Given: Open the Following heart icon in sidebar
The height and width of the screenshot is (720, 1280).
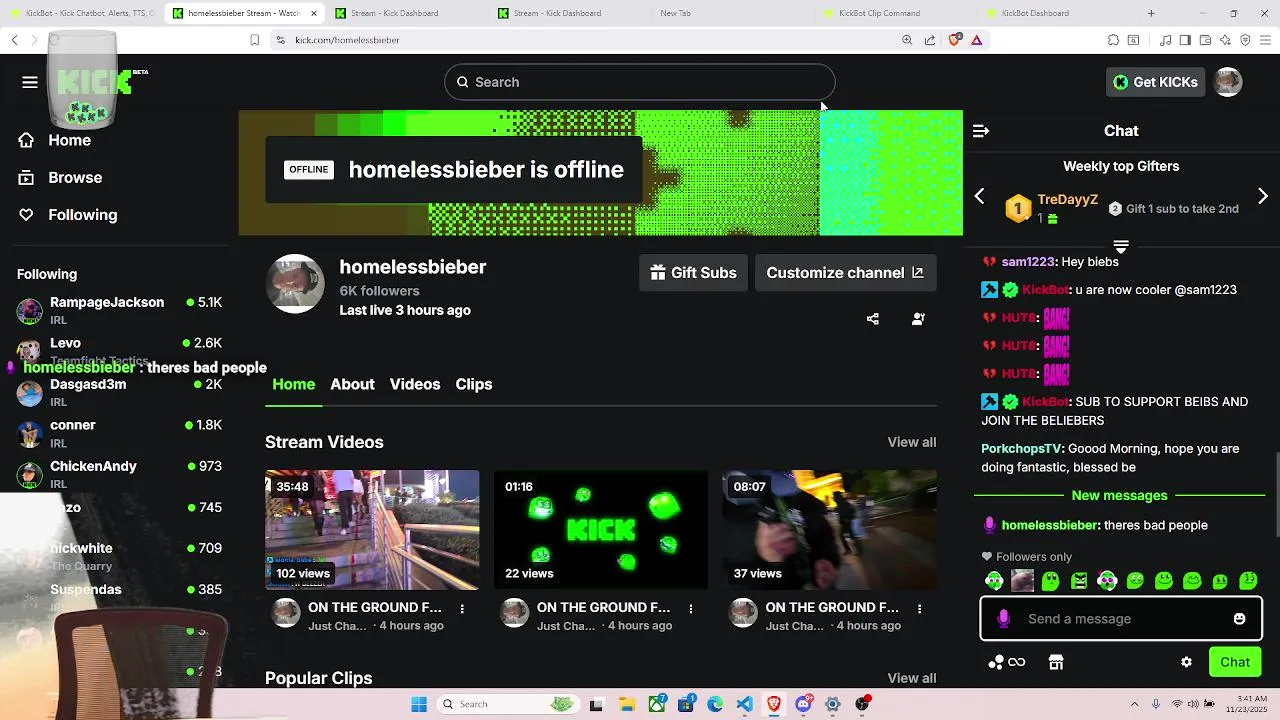Looking at the screenshot, I should pyautogui.click(x=27, y=215).
